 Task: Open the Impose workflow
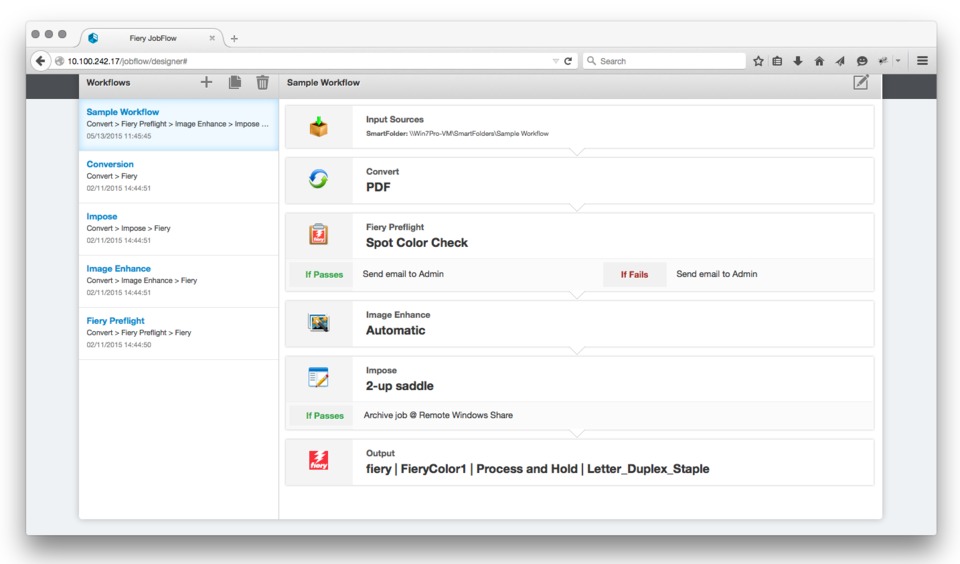(179, 228)
